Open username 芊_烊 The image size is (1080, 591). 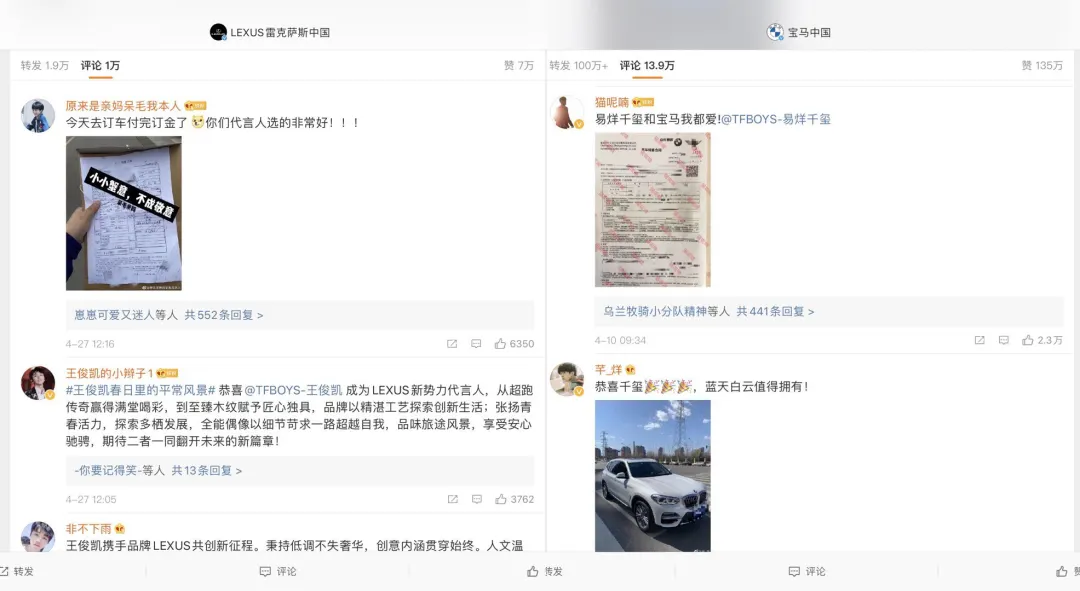(x=608, y=370)
